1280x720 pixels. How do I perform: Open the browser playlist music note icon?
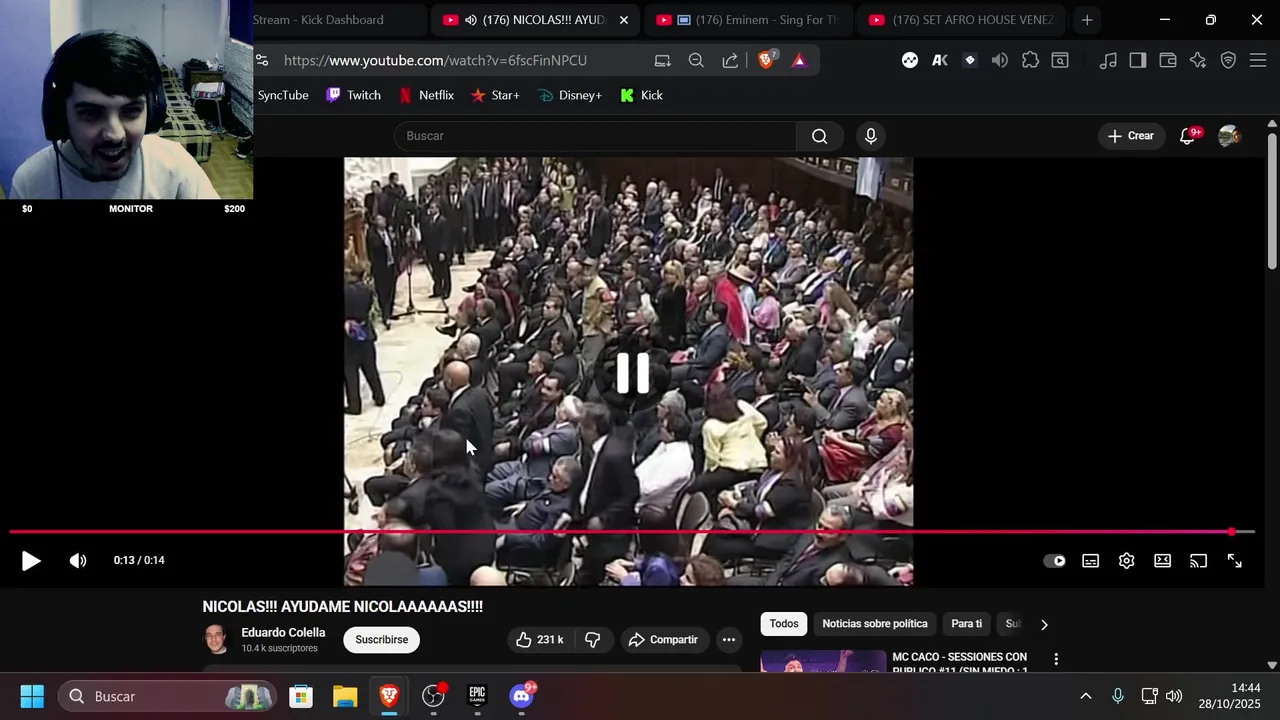[x=1108, y=61]
